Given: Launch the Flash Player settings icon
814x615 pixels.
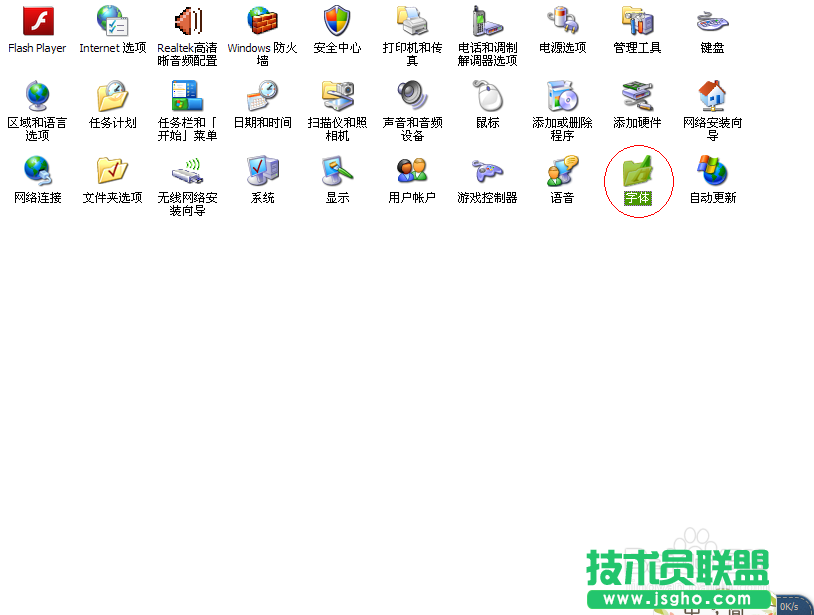Looking at the screenshot, I should [36, 21].
